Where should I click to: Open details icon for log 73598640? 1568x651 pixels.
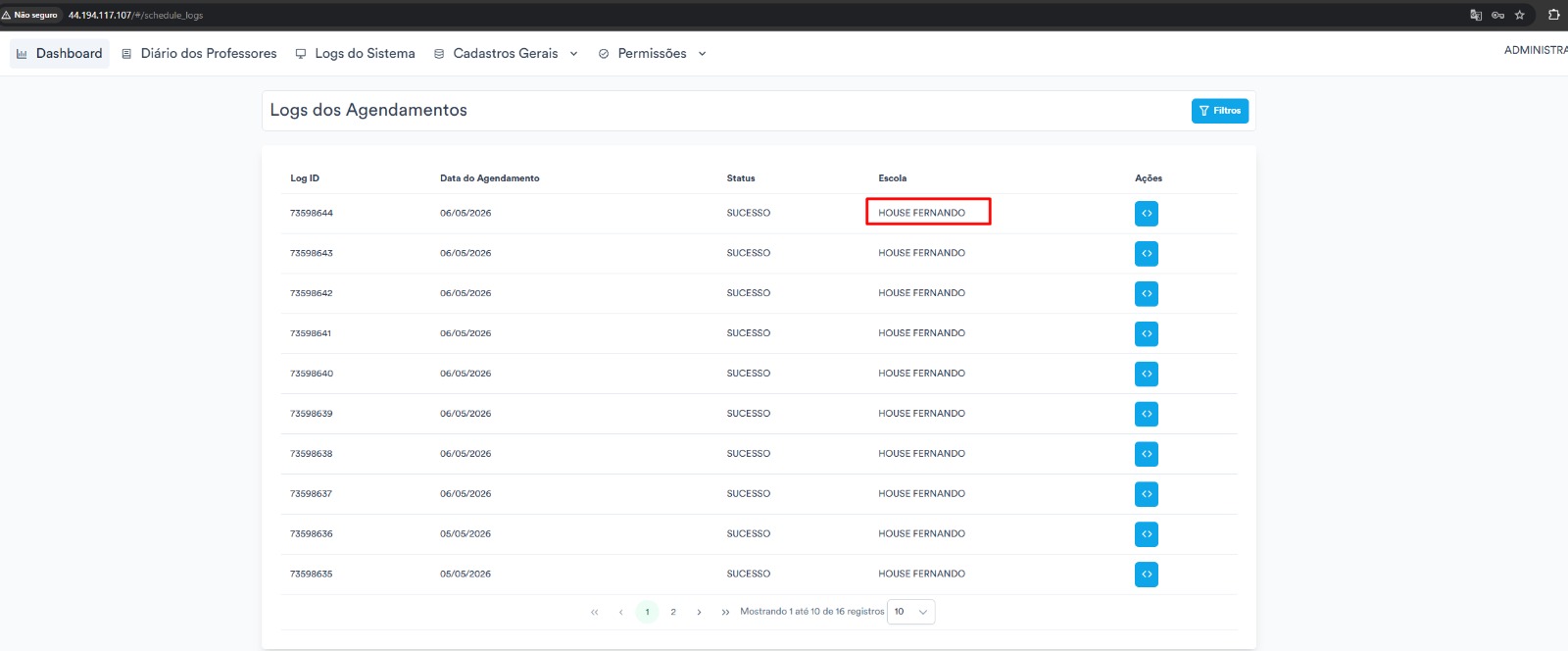(1147, 374)
